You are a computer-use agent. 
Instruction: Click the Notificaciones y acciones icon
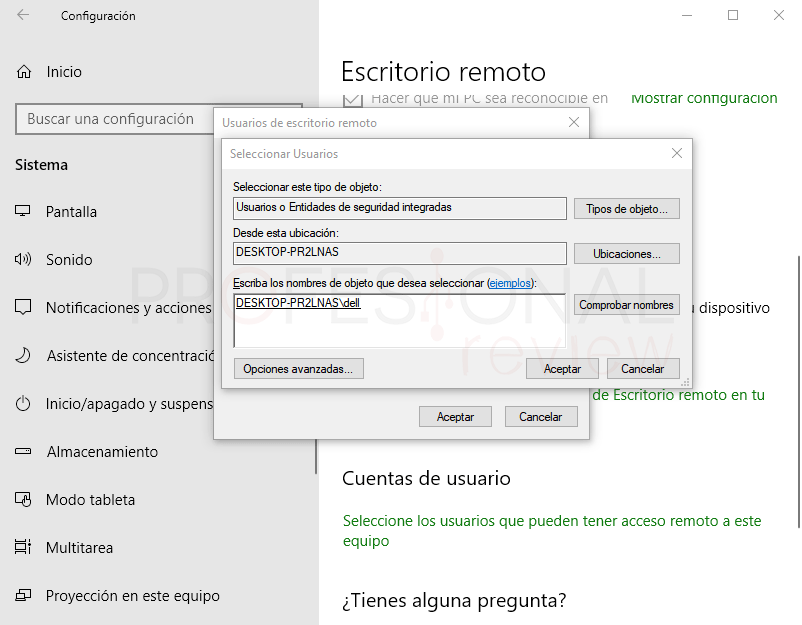point(22,307)
